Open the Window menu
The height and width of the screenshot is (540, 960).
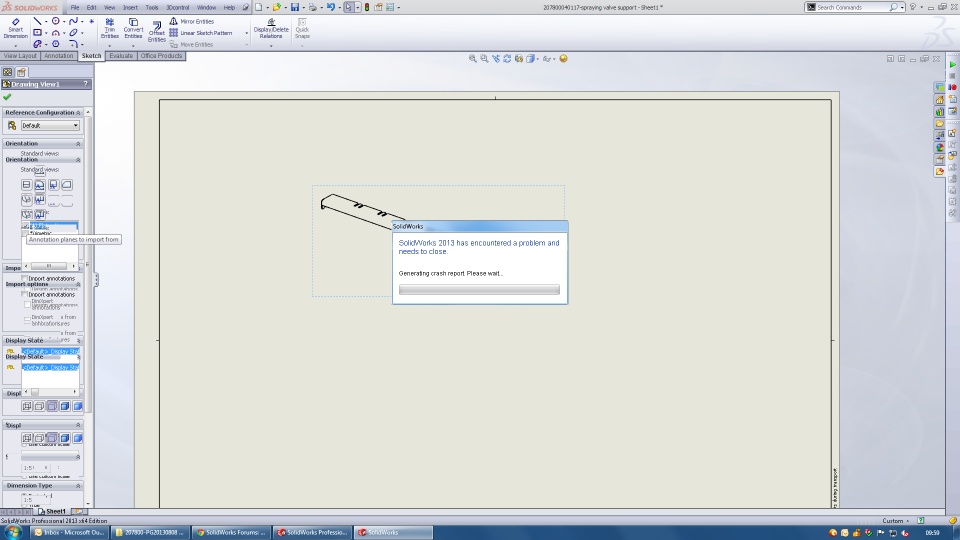[x=206, y=7]
